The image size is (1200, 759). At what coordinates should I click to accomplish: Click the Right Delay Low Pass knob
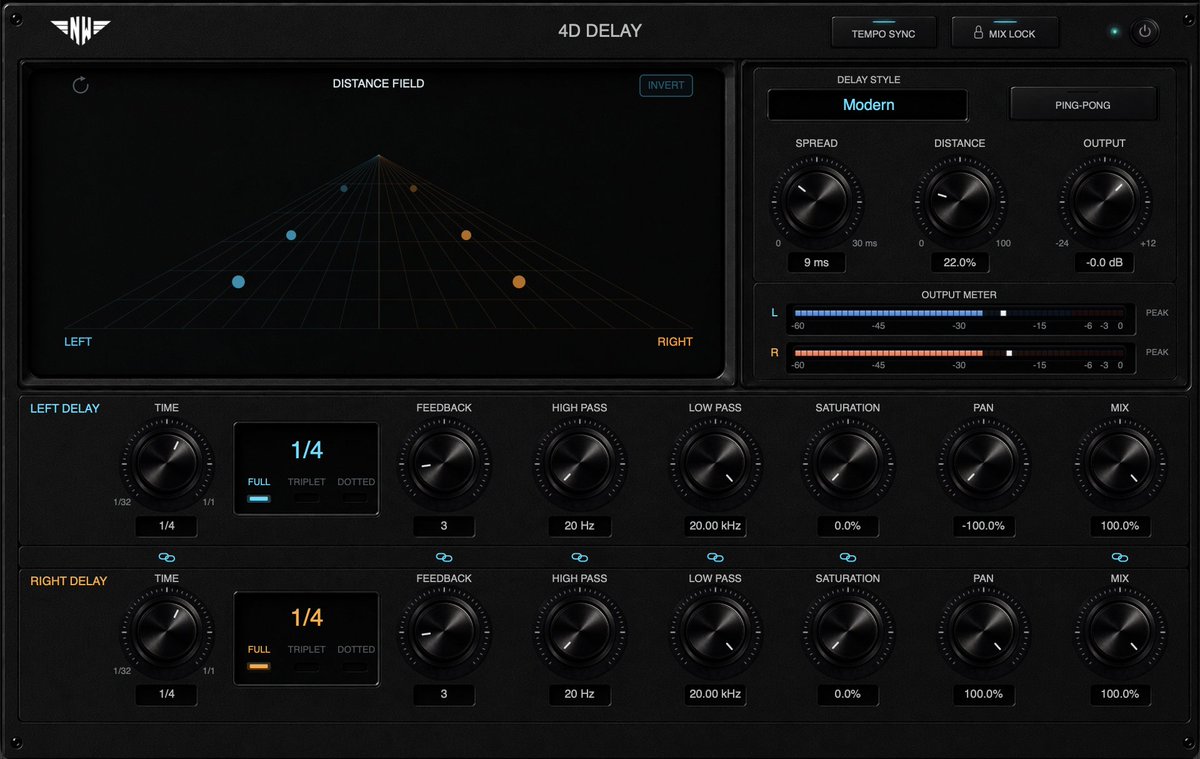coord(715,632)
